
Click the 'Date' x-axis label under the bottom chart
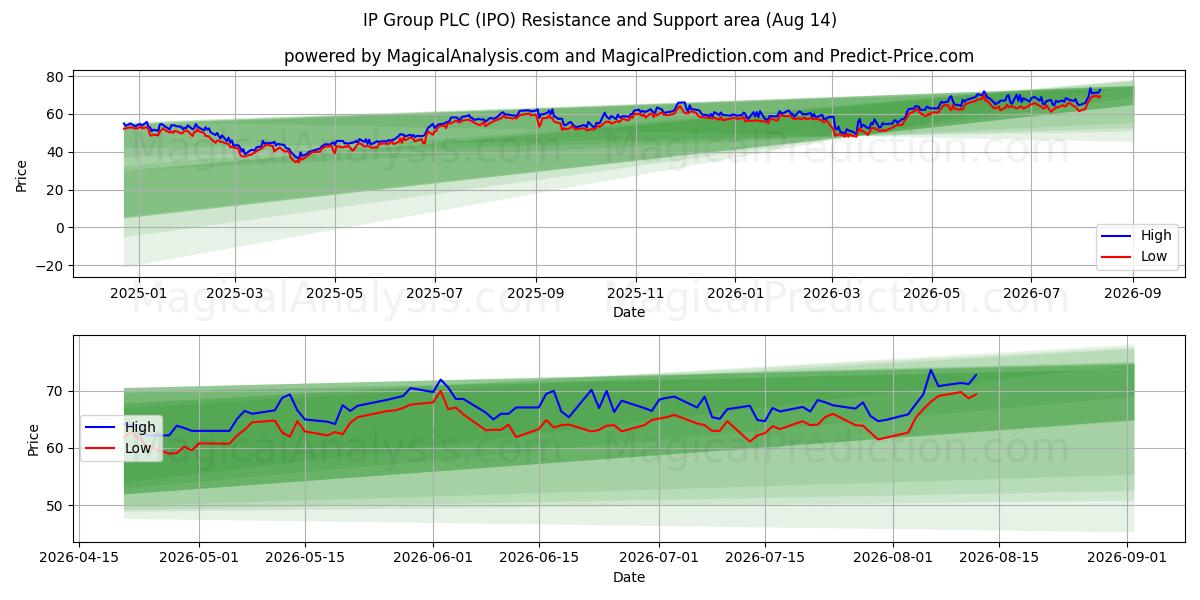point(629,578)
